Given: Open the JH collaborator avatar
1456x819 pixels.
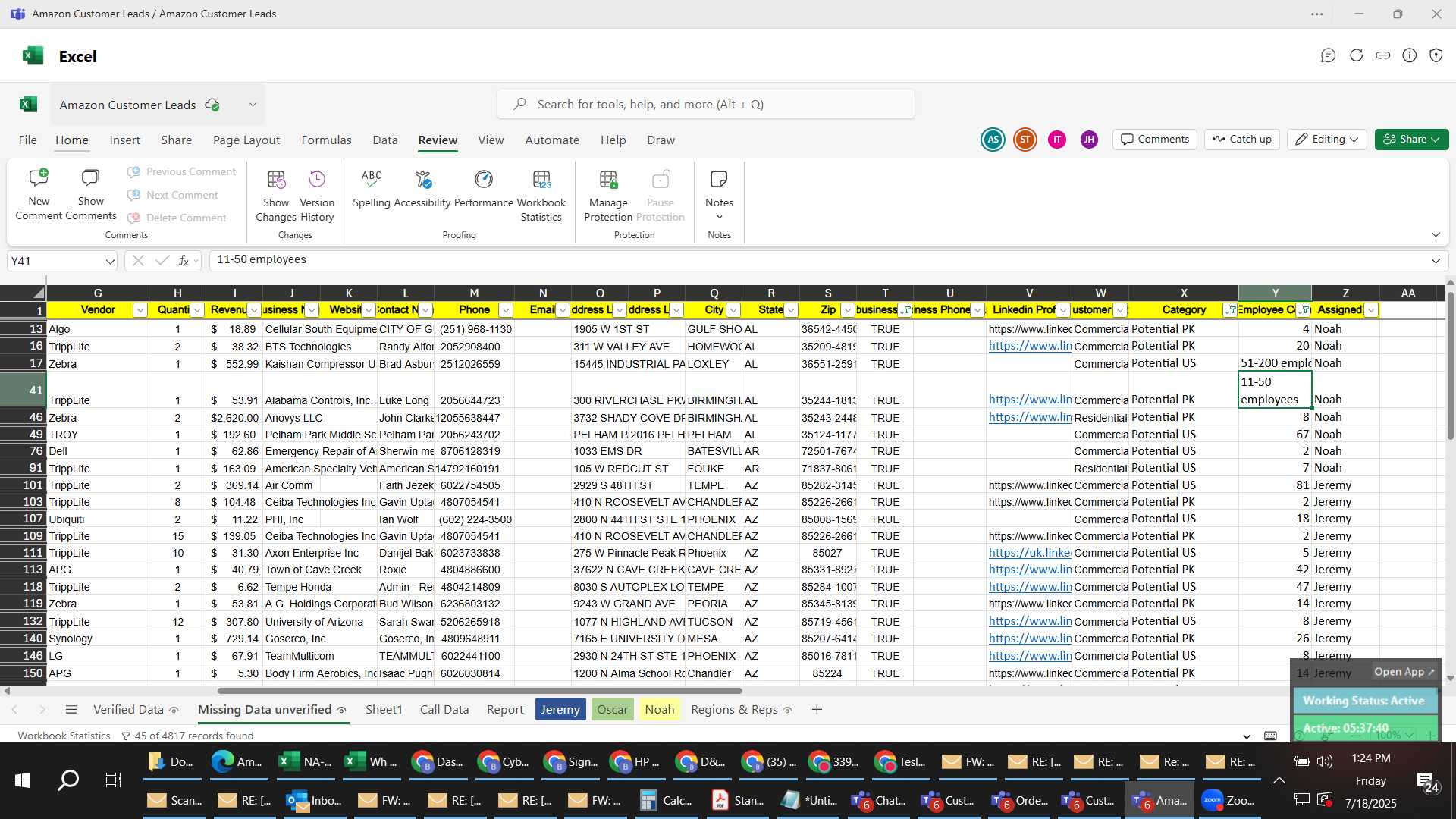Looking at the screenshot, I should pos(1089,140).
